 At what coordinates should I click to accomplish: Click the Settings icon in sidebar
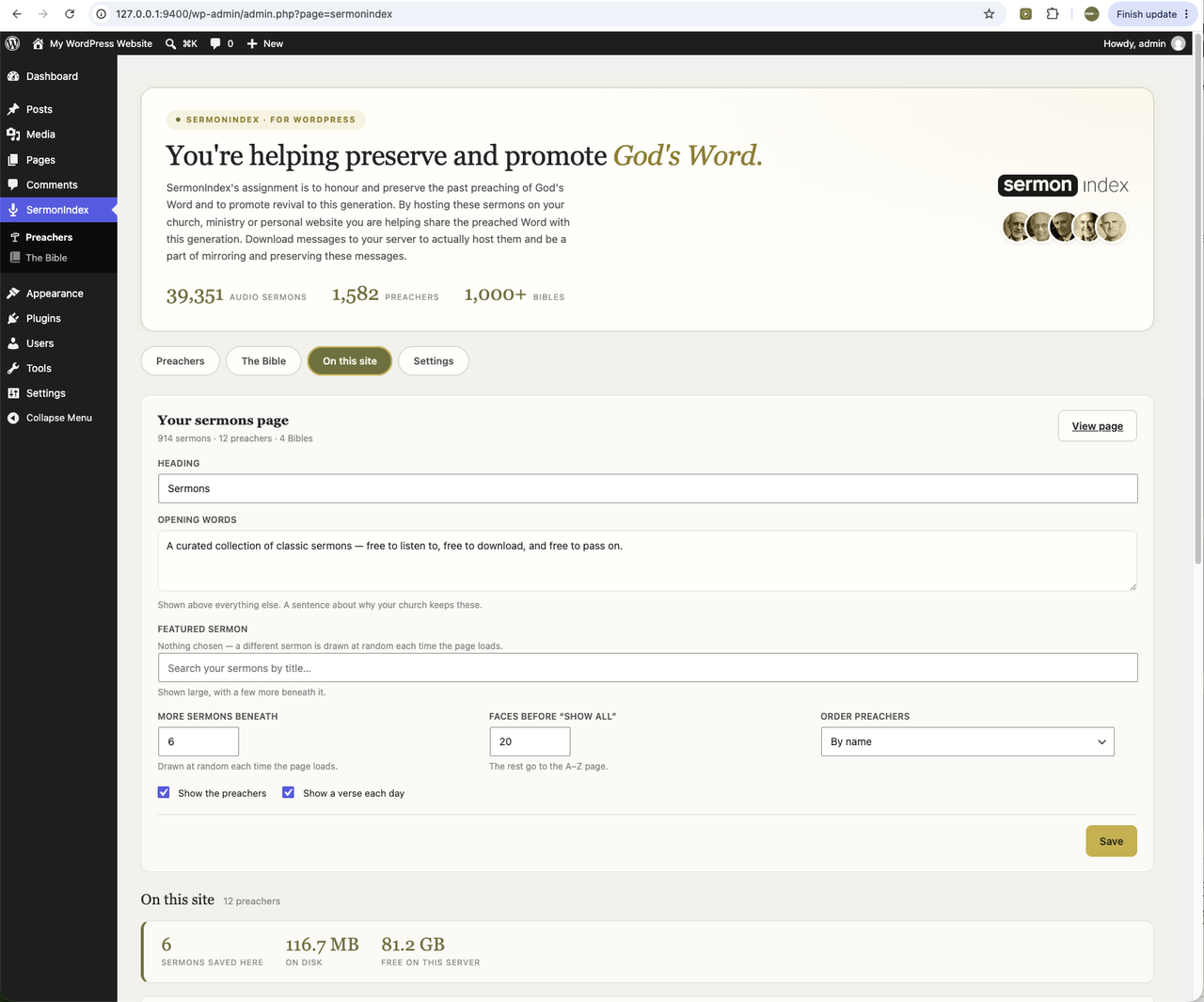click(13, 393)
